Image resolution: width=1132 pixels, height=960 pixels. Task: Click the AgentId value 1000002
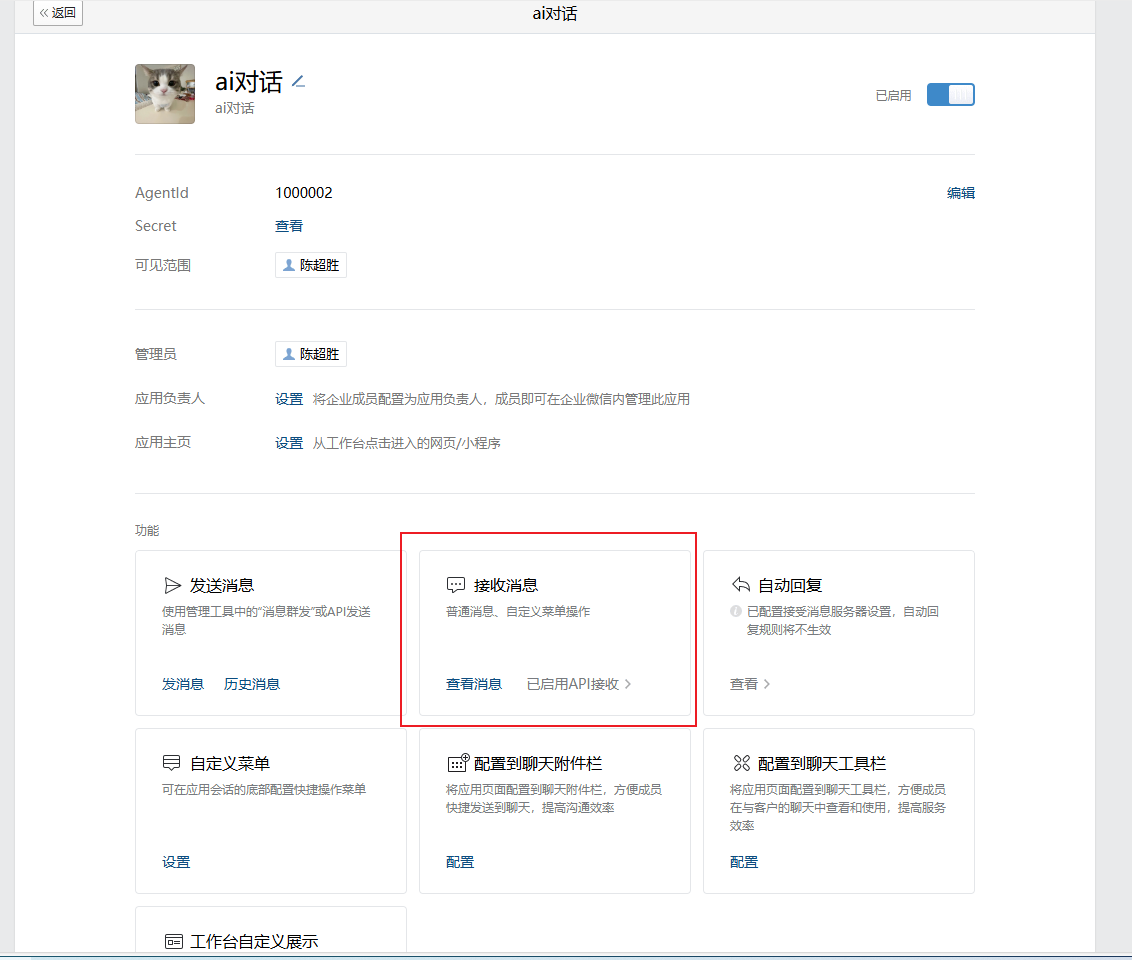click(304, 193)
